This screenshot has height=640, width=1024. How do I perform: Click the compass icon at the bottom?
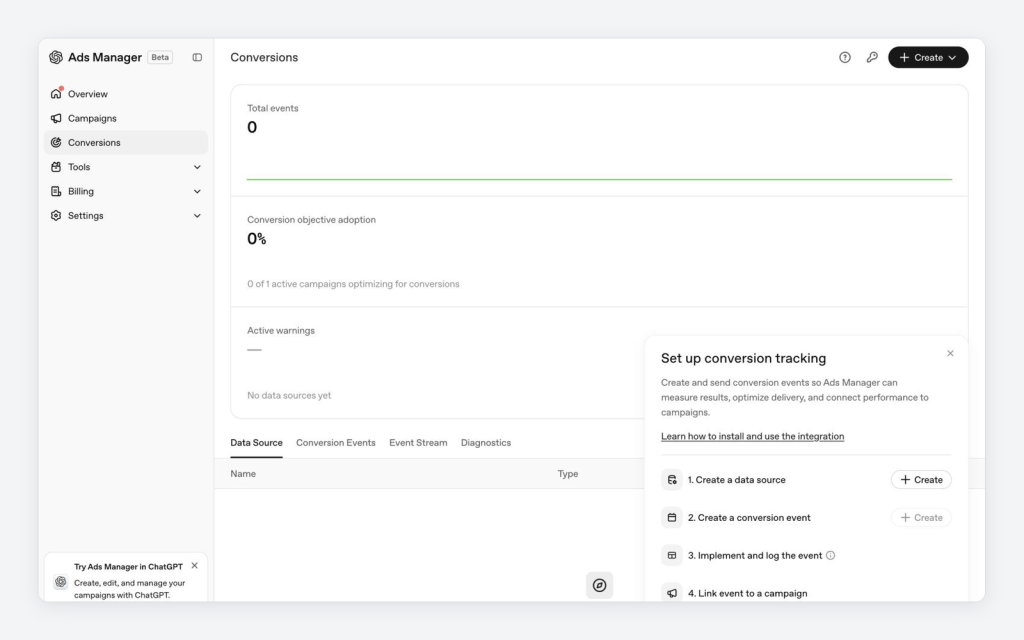[x=600, y=585]
